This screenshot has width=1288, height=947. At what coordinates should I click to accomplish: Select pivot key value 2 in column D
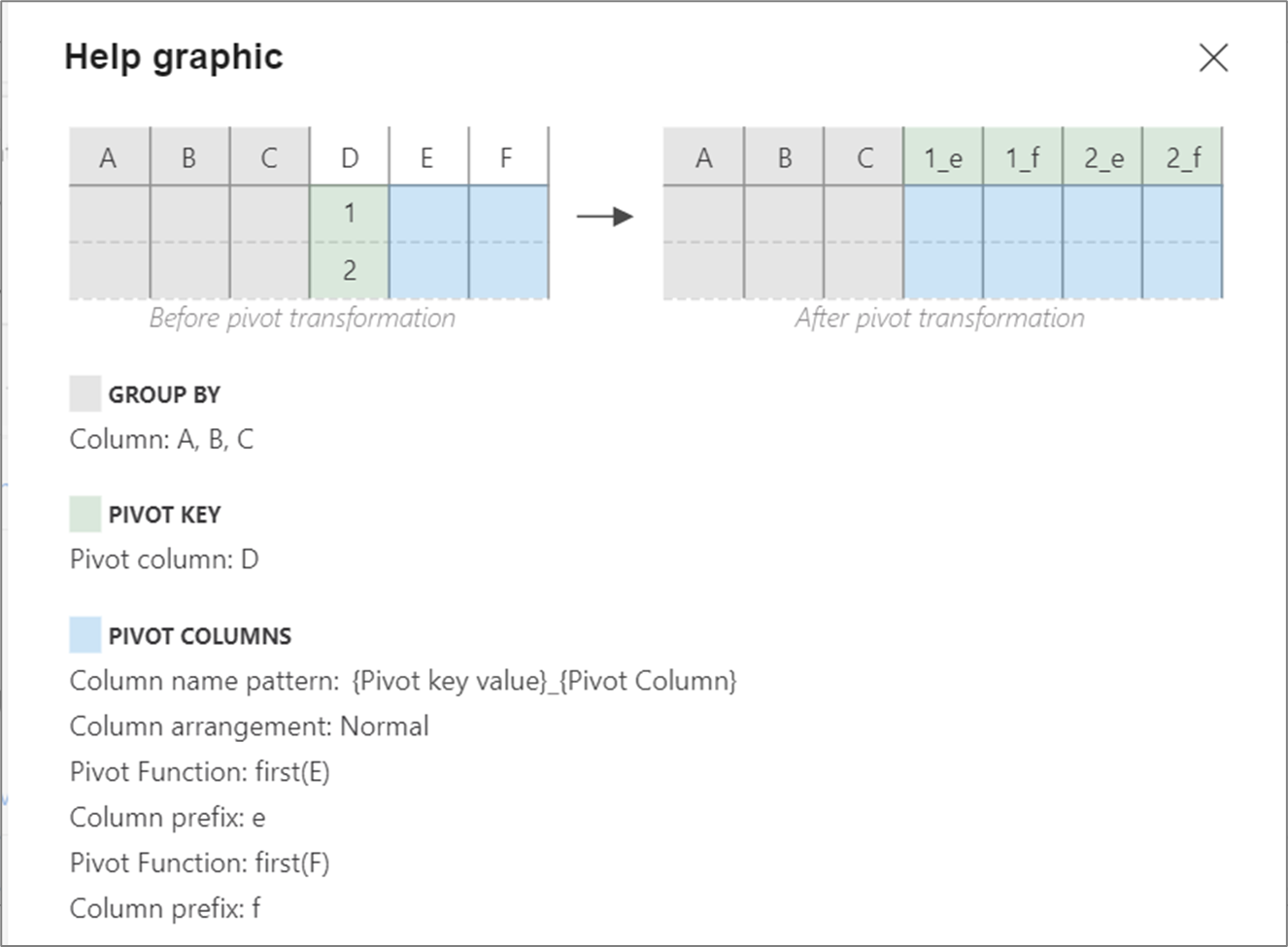349,272
